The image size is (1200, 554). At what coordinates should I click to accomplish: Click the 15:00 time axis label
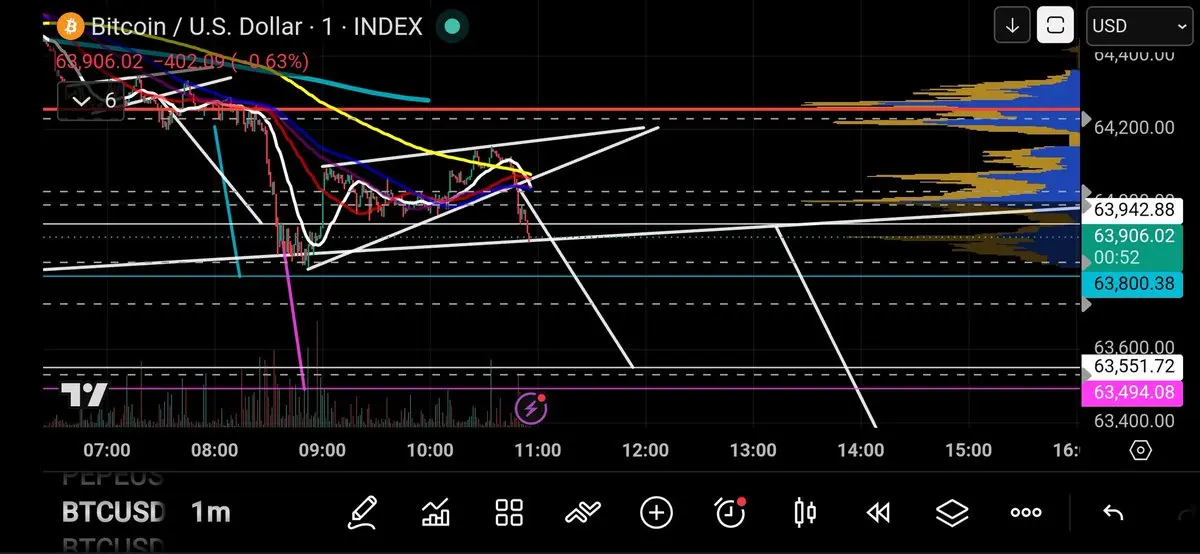pyautogui.click(x=968, y=450)
